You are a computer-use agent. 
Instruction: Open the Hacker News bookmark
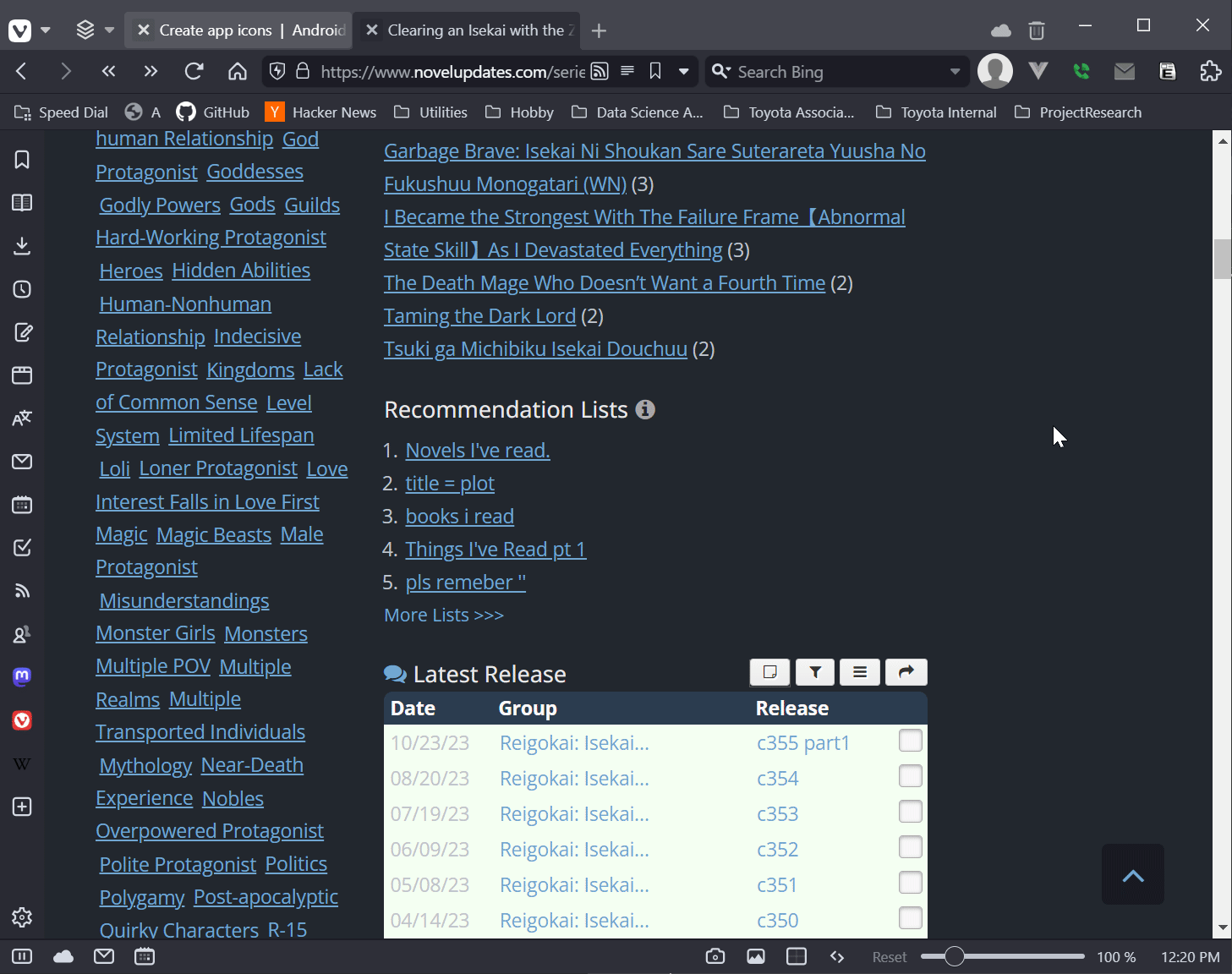click(321, 112)
